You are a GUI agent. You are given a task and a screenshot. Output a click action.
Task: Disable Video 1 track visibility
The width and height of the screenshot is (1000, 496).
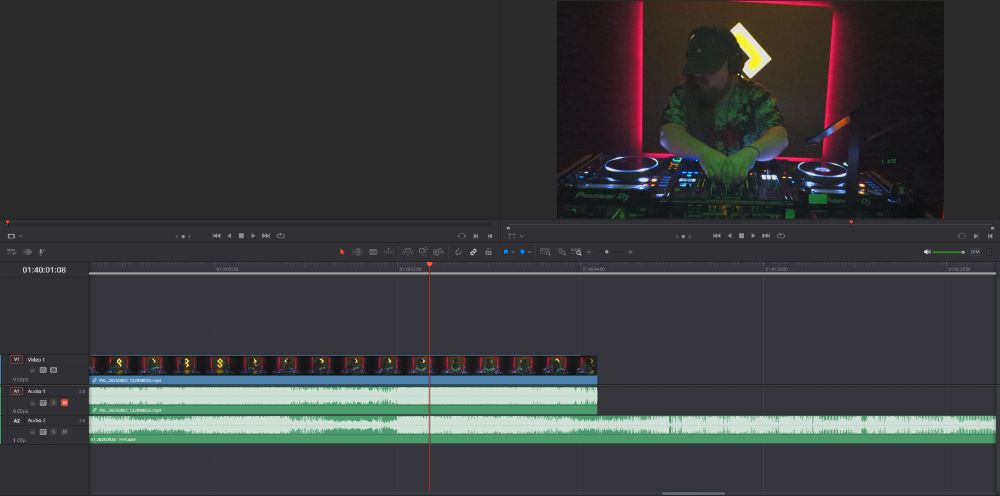(54, 370)
